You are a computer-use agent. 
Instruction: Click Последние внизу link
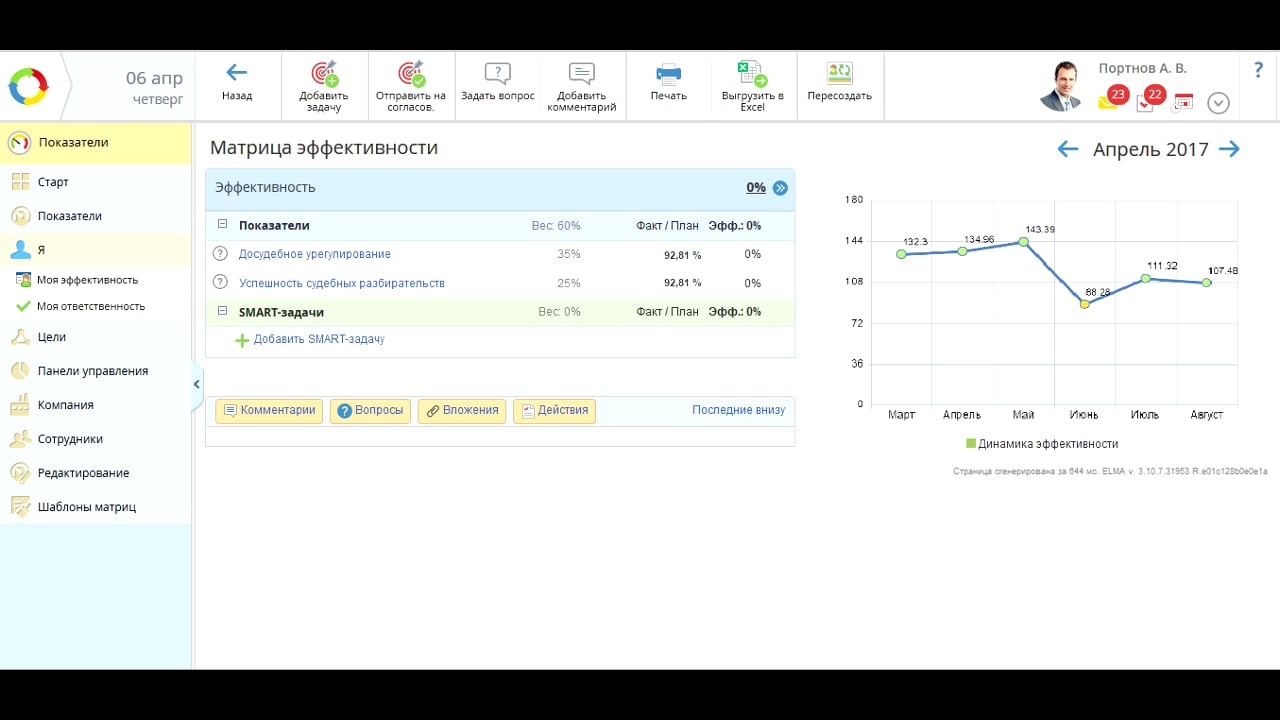[x=739, y=410]
